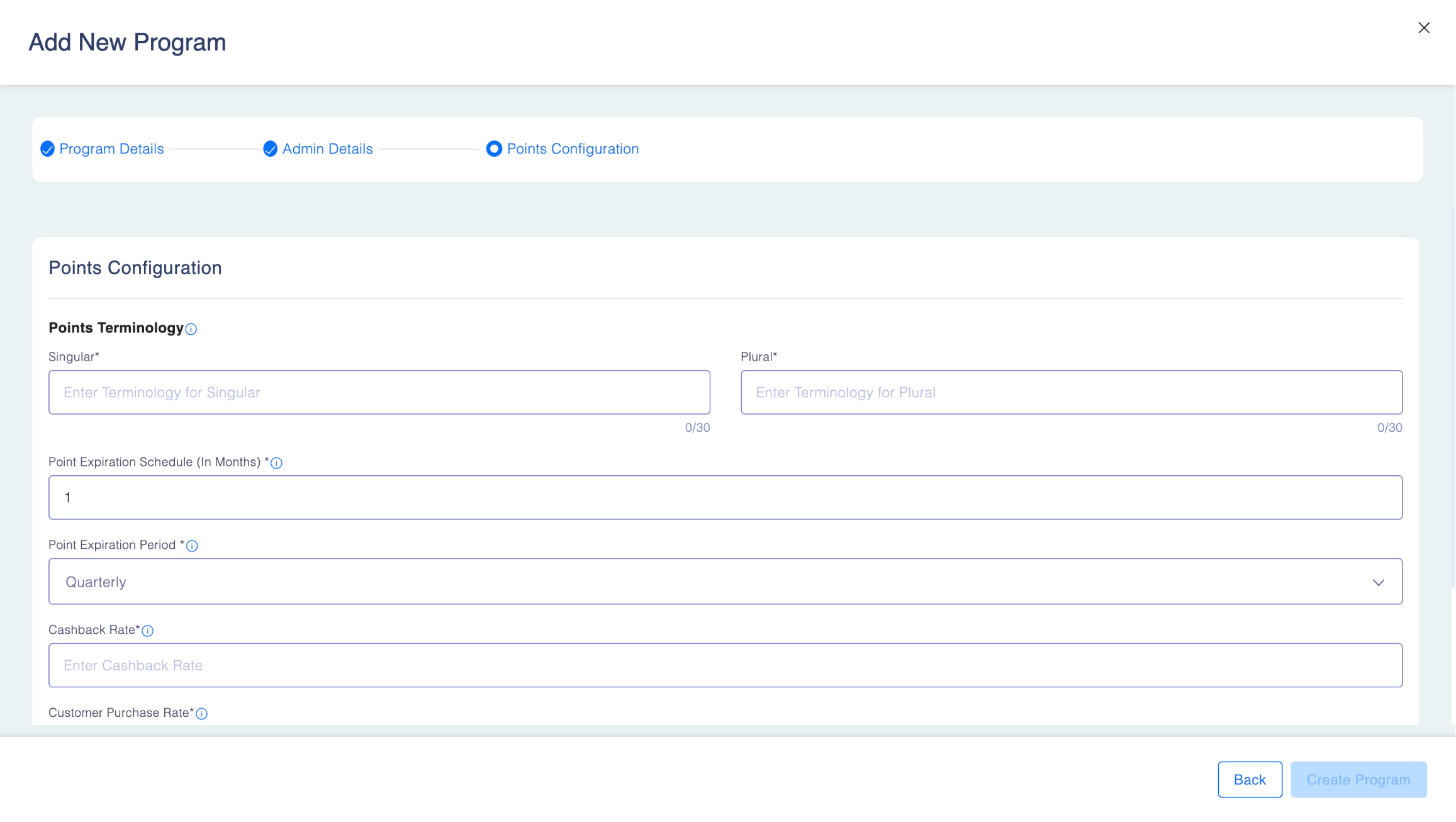The image size is (1456, 822).
Task: Click the Back button
Action: (x=1249, y=780)
